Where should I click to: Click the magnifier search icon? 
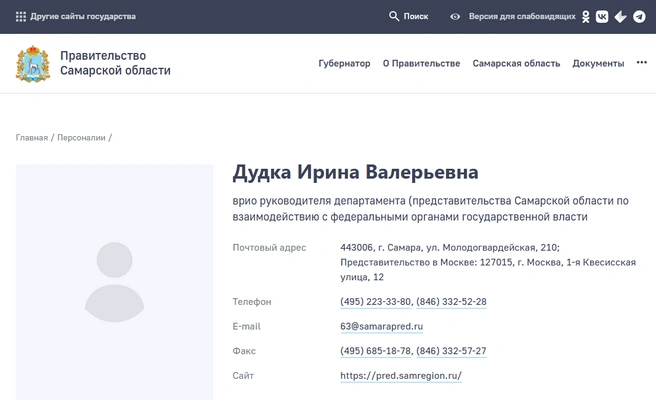[x=394, y=16]
